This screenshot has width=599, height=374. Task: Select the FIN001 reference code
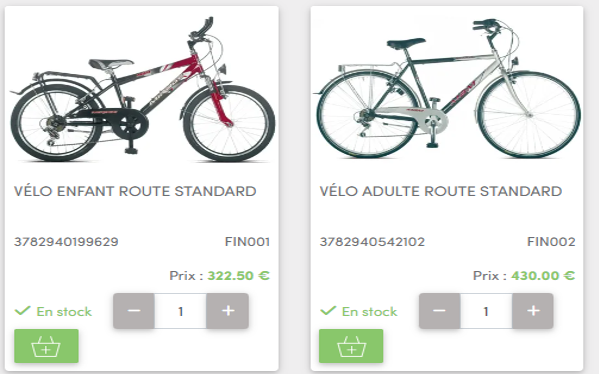click(x=247, y=242)
